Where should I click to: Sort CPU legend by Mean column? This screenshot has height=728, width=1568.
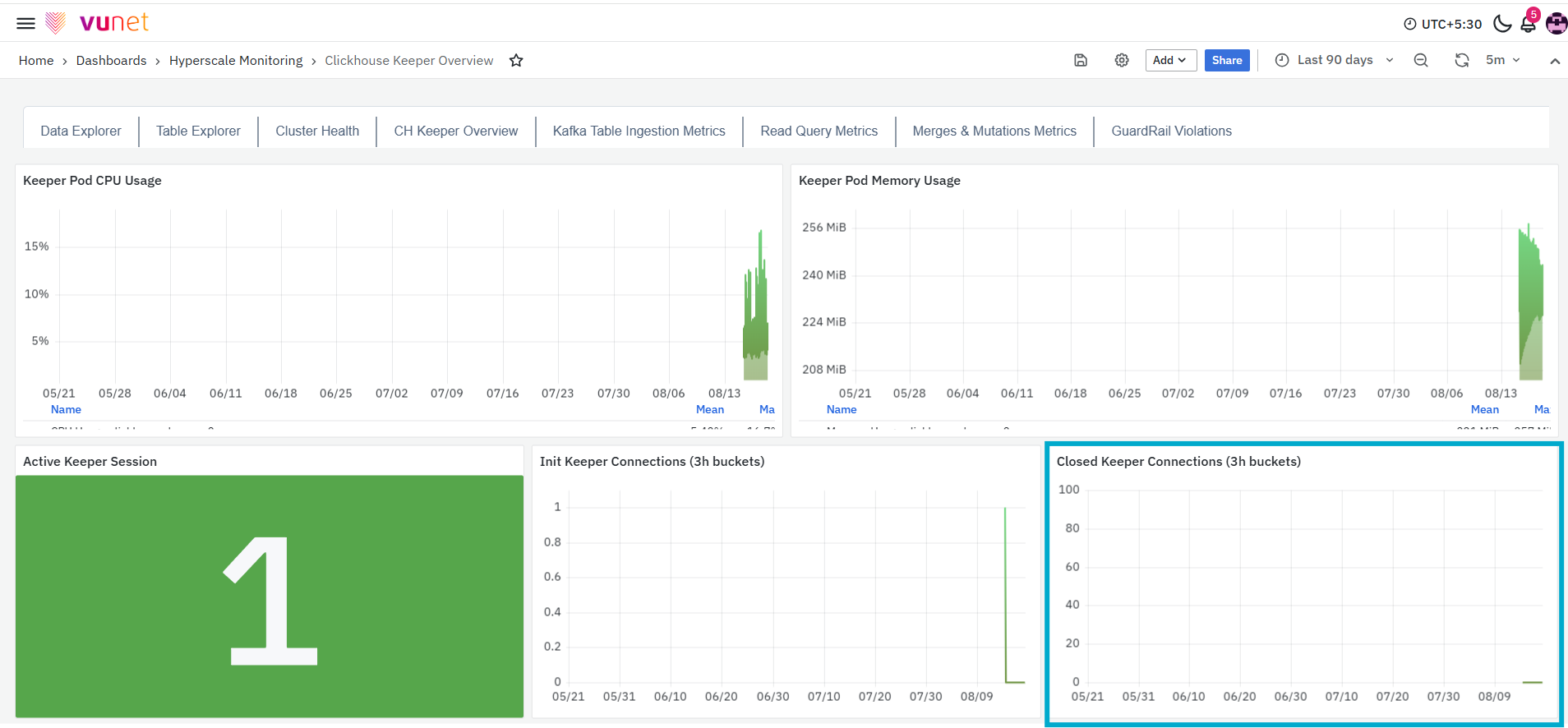point(710,409)
